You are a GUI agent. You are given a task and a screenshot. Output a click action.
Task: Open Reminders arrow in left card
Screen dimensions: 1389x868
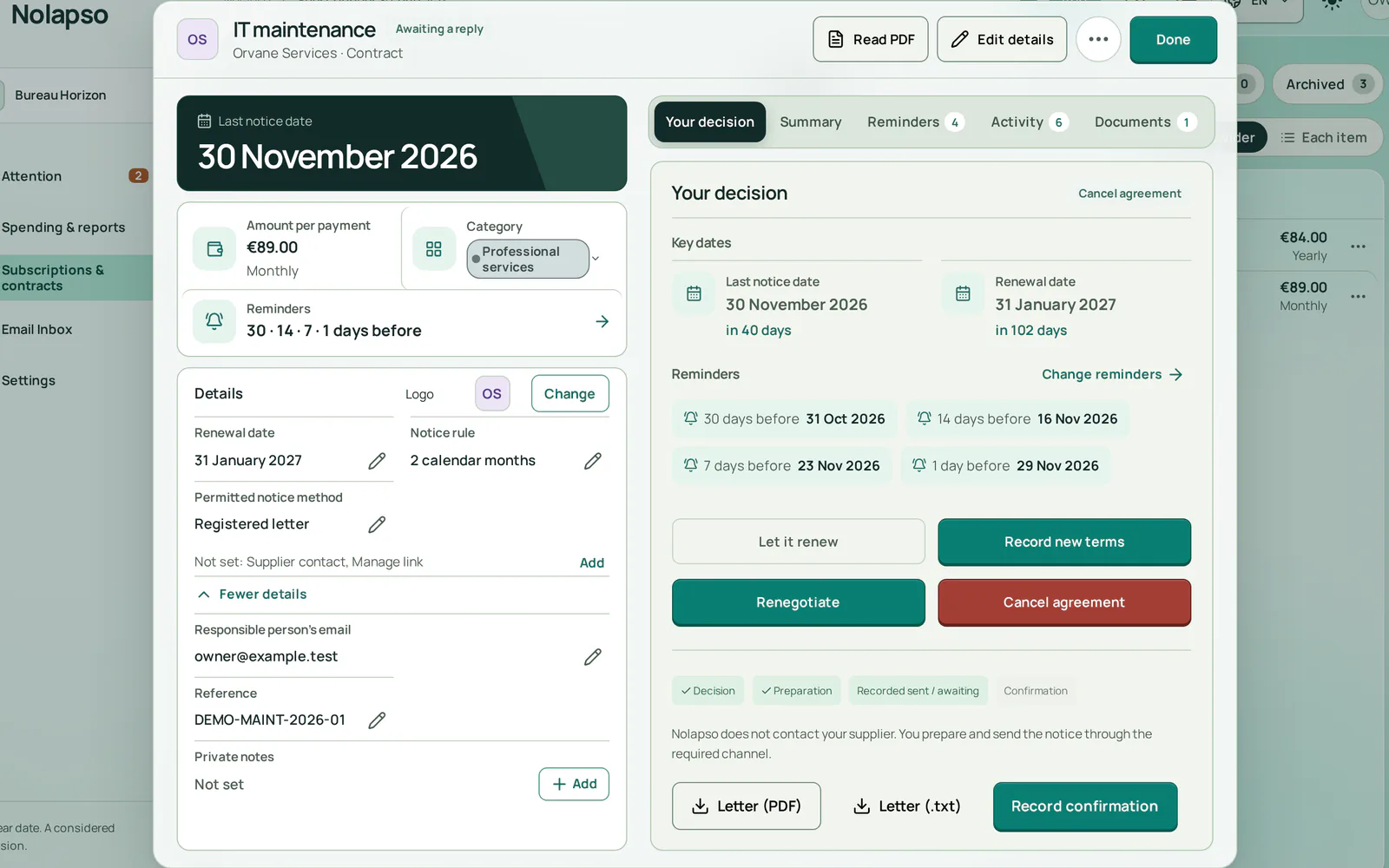pyautogui.click(x=602, y=322)
